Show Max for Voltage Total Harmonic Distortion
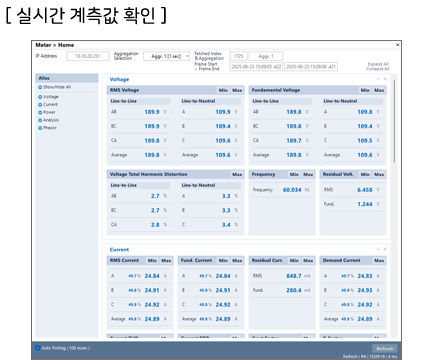The height and width of the screenshot is (361, 433). point(237,174)
